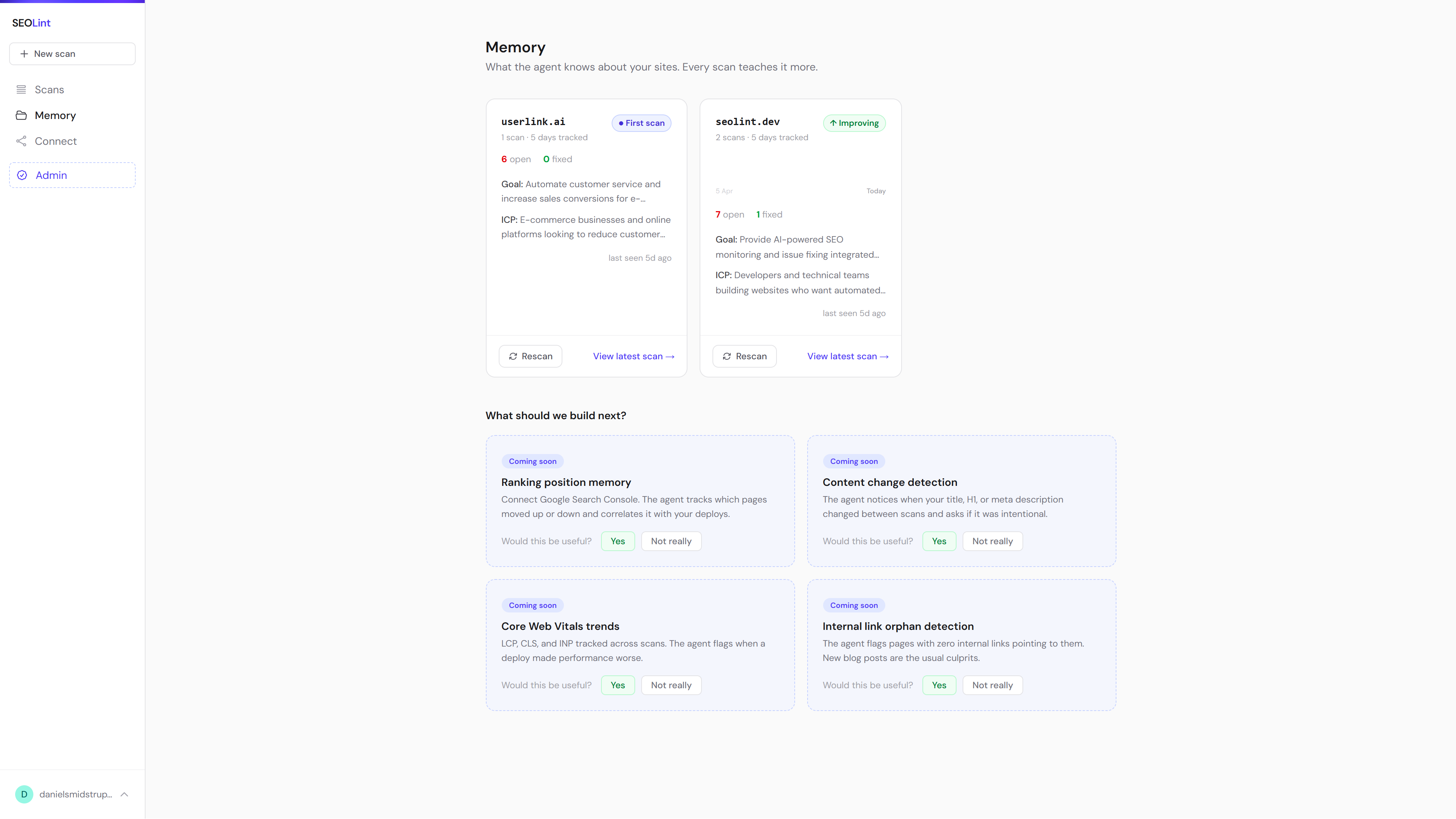This screenshot has height=819, width=1456.
Task: Expand the account menu chevron
Action: [124, 794]
